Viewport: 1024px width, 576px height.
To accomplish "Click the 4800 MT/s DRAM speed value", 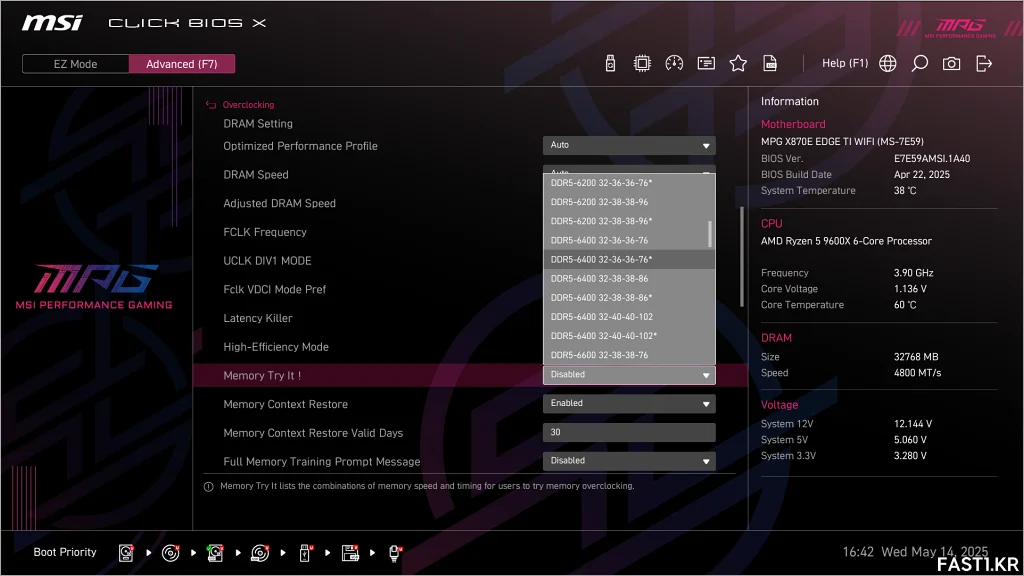I will pyautogui.click(x=917, y=373).
